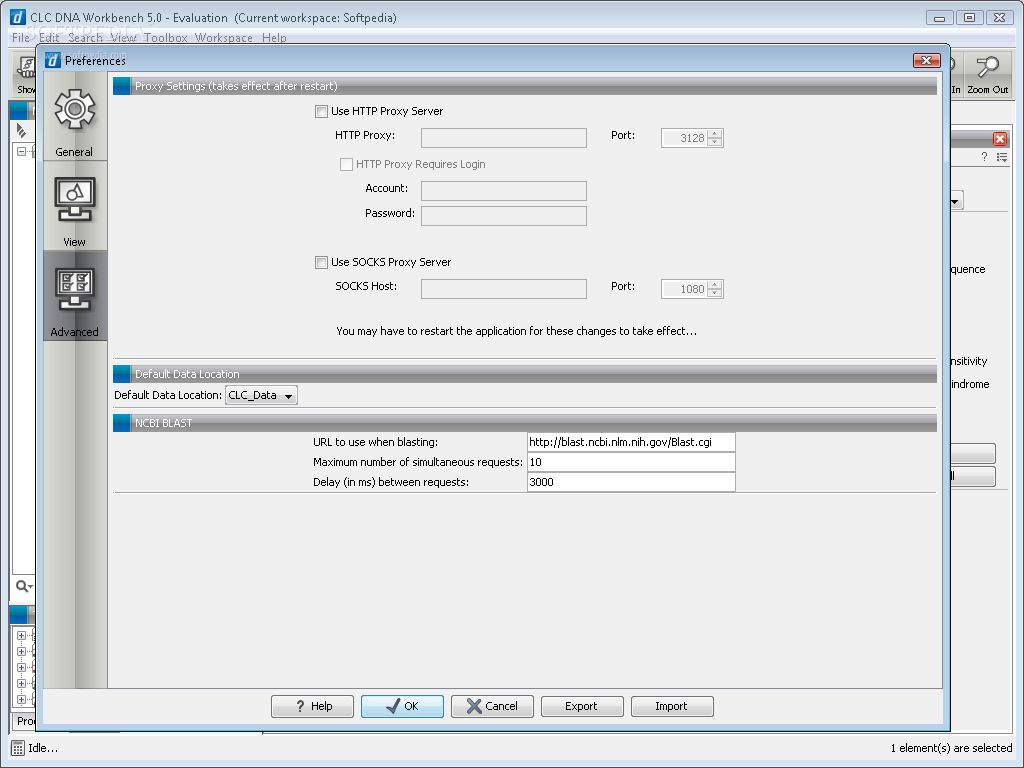Click the SOCKS port 1080 field
The height and width of the screenshot is (768, 1024).
684,289
